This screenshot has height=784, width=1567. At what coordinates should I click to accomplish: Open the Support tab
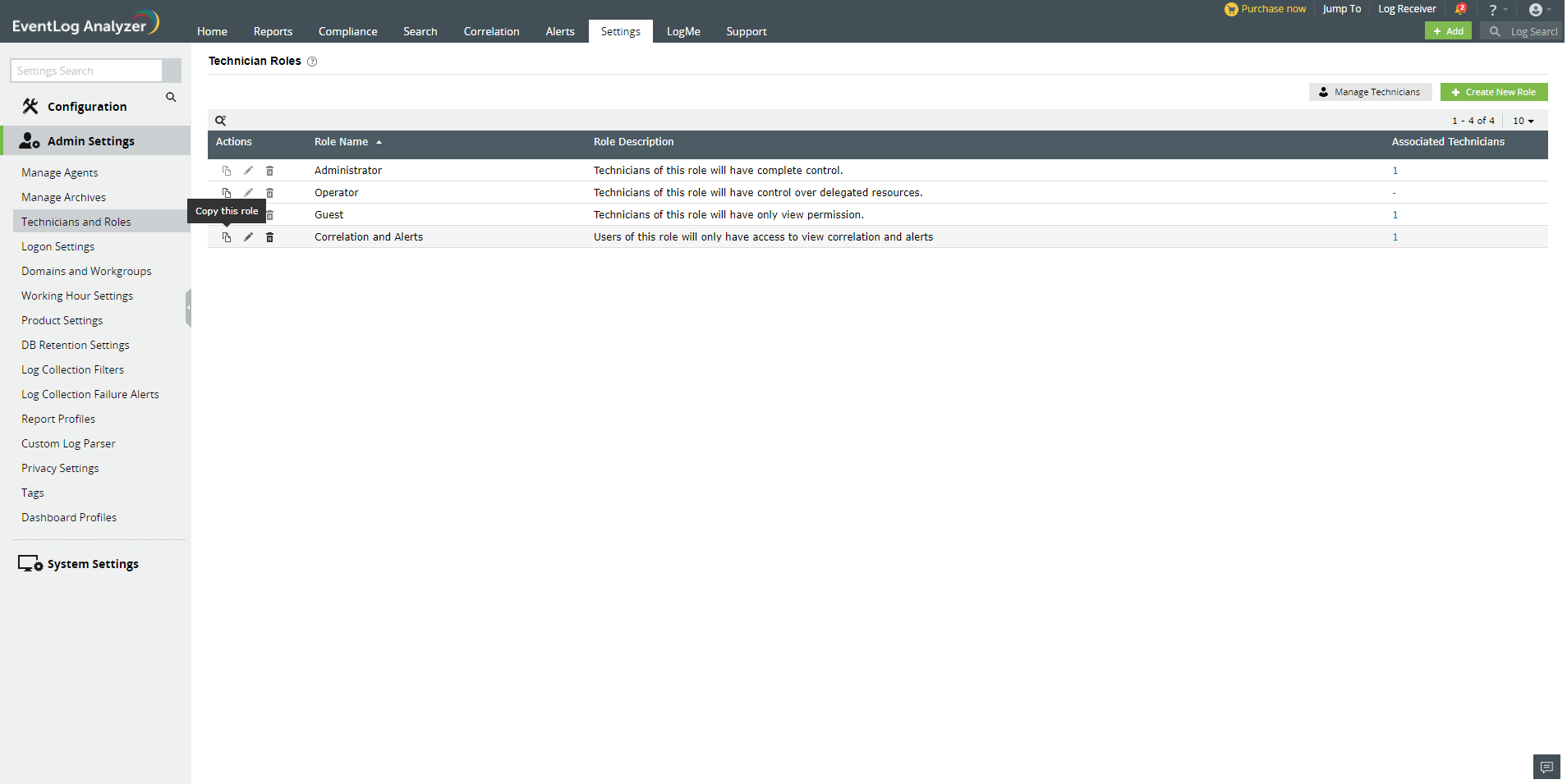tap(747, 31)
